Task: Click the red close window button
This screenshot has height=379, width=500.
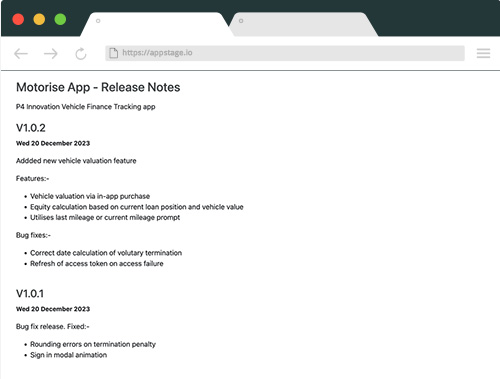Action: click(x=18, y=19)
